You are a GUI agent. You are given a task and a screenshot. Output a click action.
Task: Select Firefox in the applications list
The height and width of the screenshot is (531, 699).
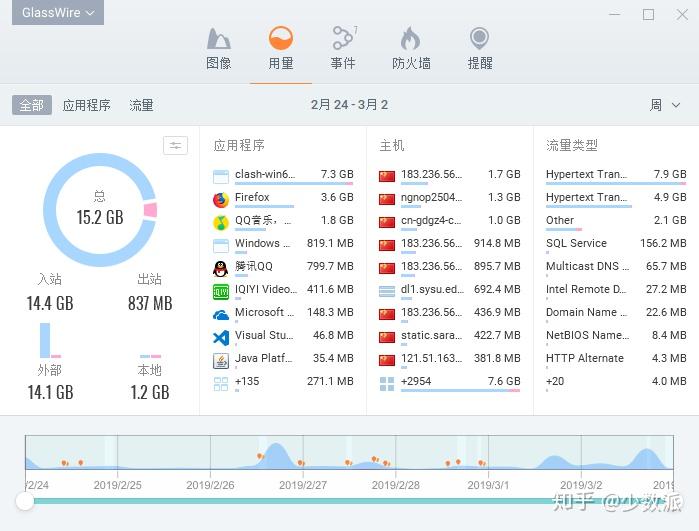[x=252, y=197]
